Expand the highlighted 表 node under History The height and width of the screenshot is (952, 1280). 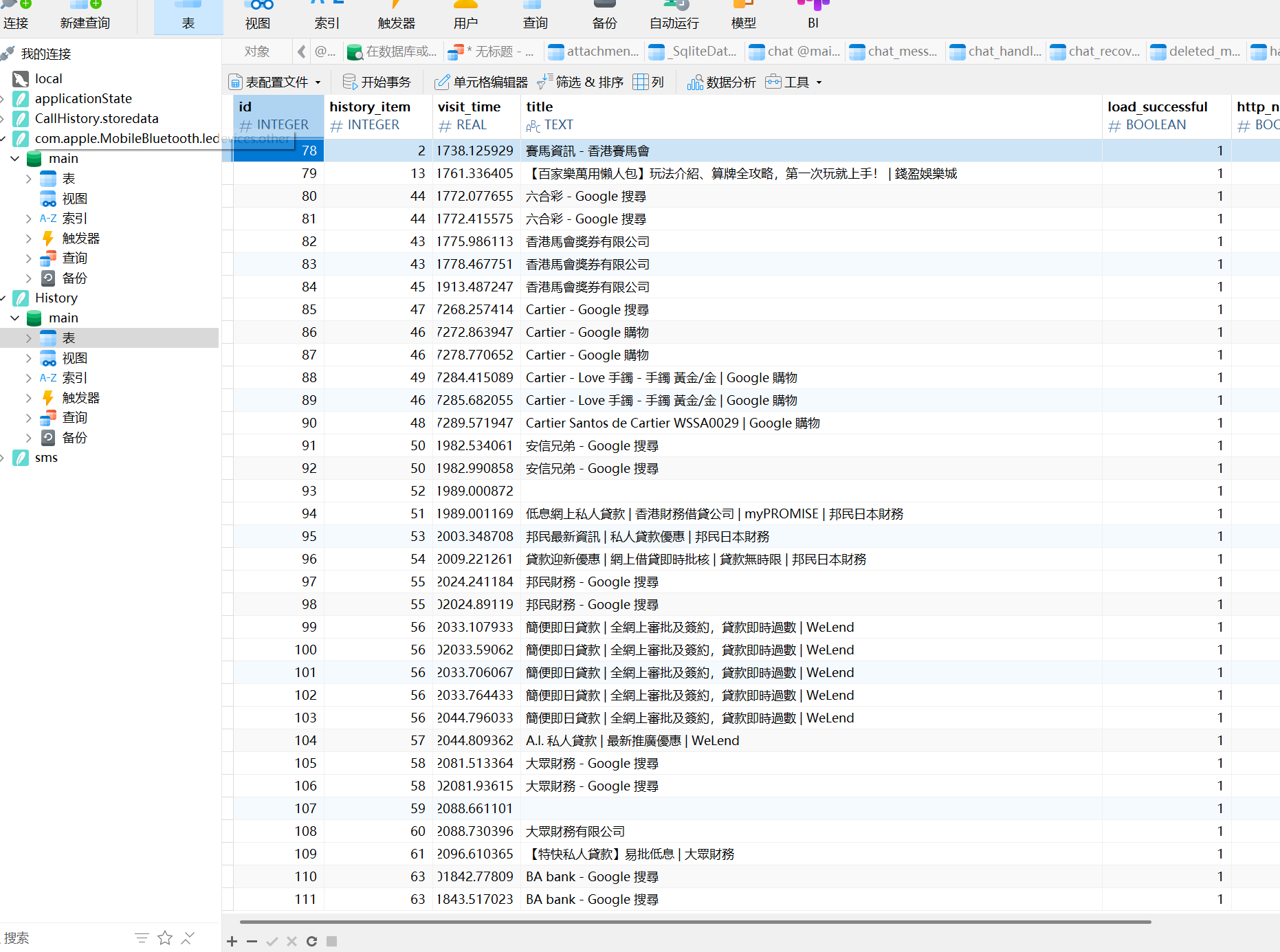(x=28, y=338)
